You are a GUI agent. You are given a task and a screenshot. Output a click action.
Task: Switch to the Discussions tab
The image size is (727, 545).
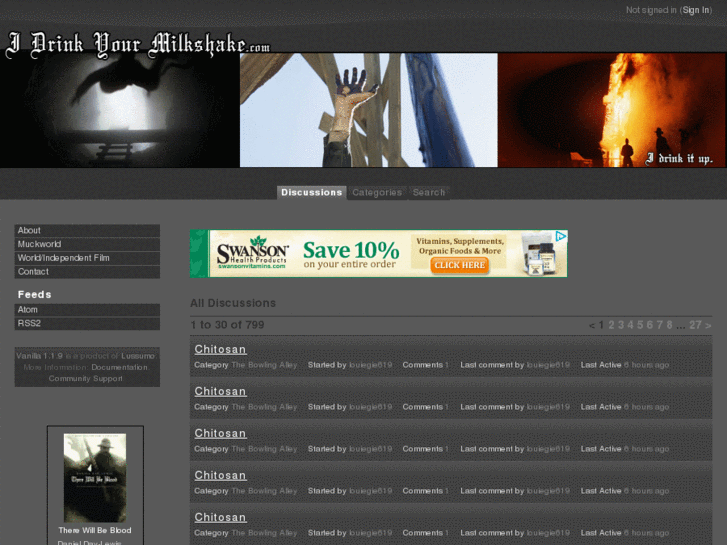tap(312, 192)
